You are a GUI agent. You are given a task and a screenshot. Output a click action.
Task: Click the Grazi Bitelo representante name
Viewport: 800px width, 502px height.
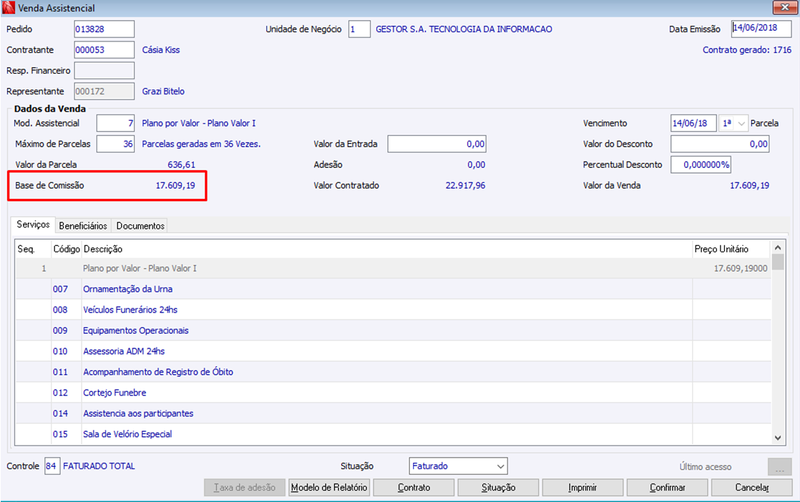163,91
